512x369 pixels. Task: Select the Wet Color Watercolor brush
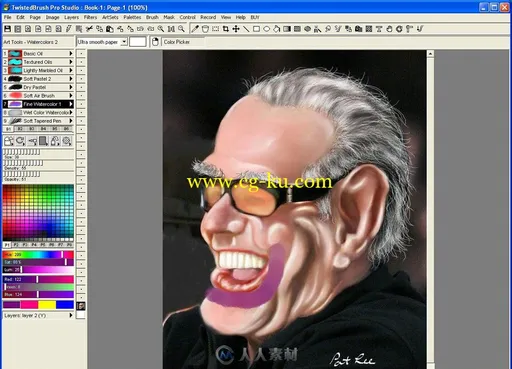[x=38, y=112]
